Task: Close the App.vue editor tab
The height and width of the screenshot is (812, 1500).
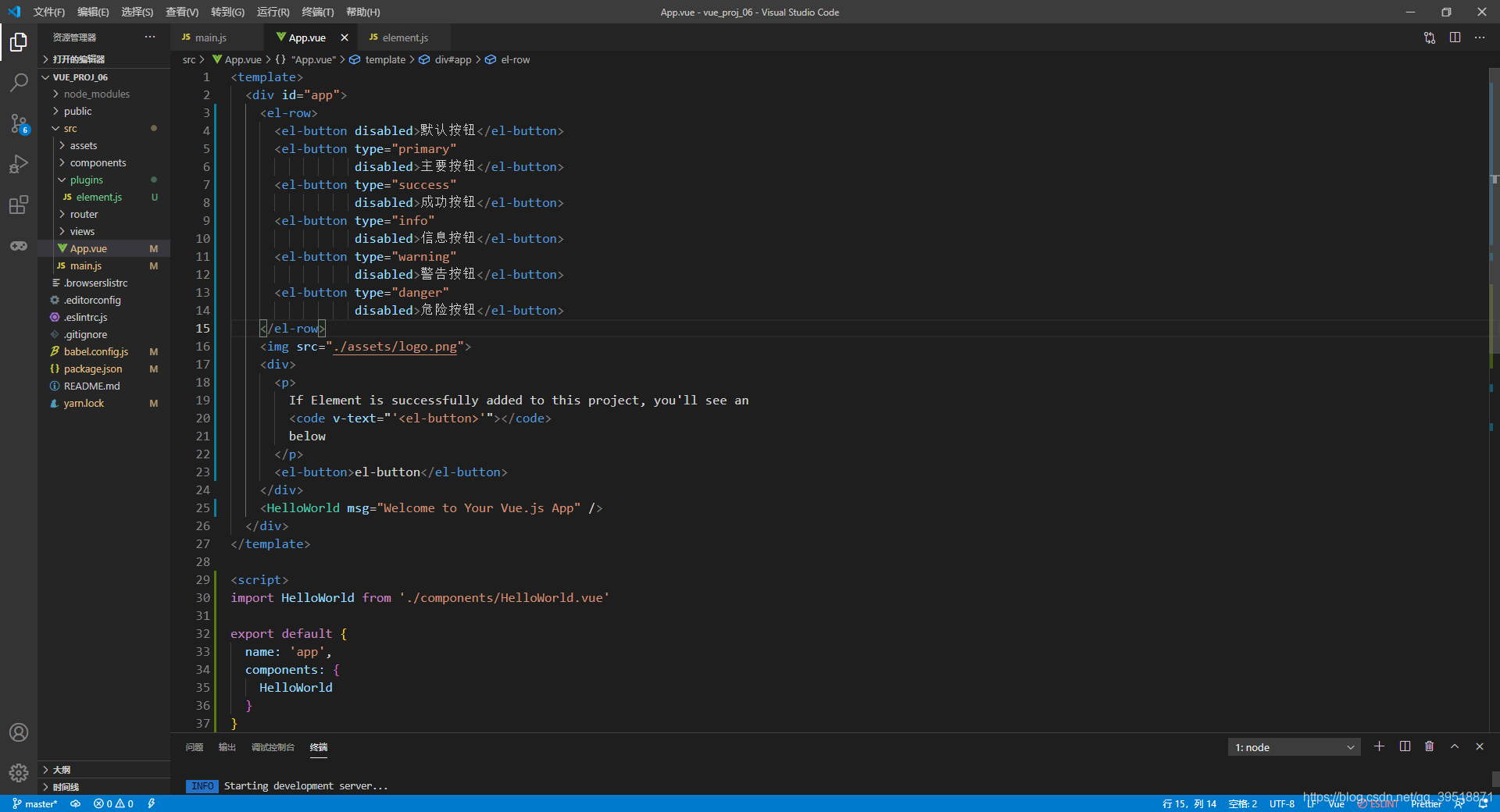Action: pos(345,37)
